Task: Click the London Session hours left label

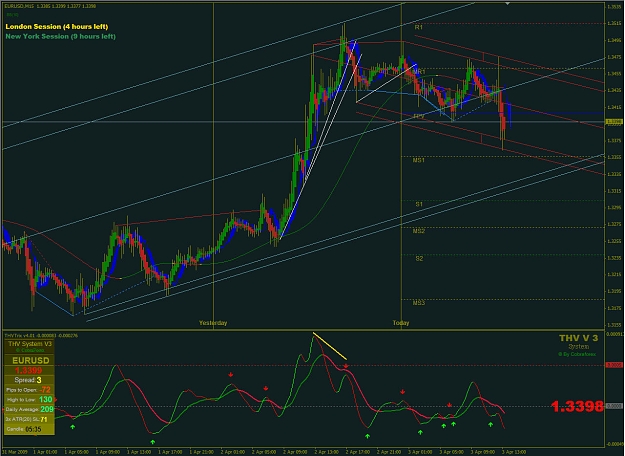Action: pos(57,27)
